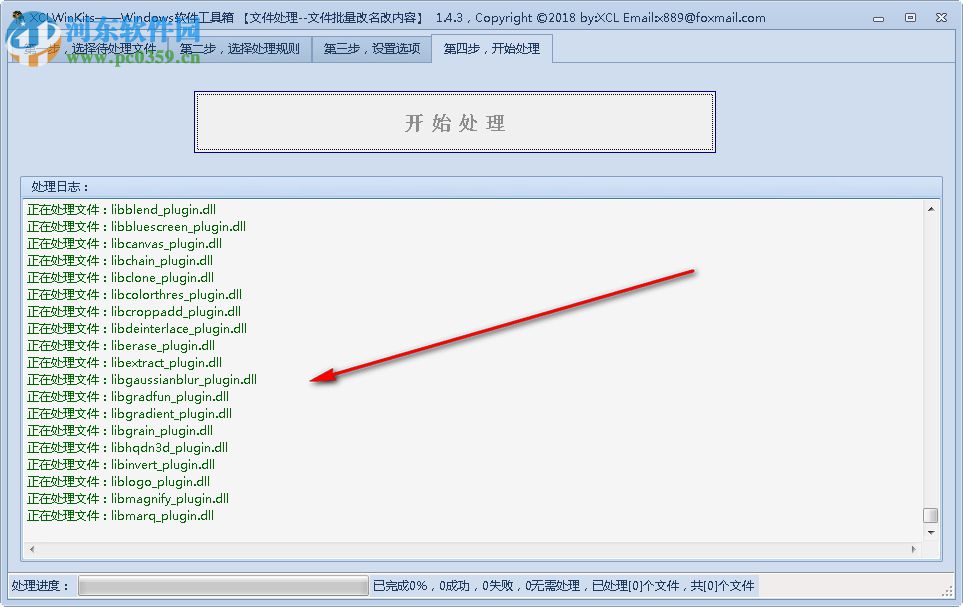
Task: Click the horizontal scroll-left arrow below the log
Action: click(30, 549)
